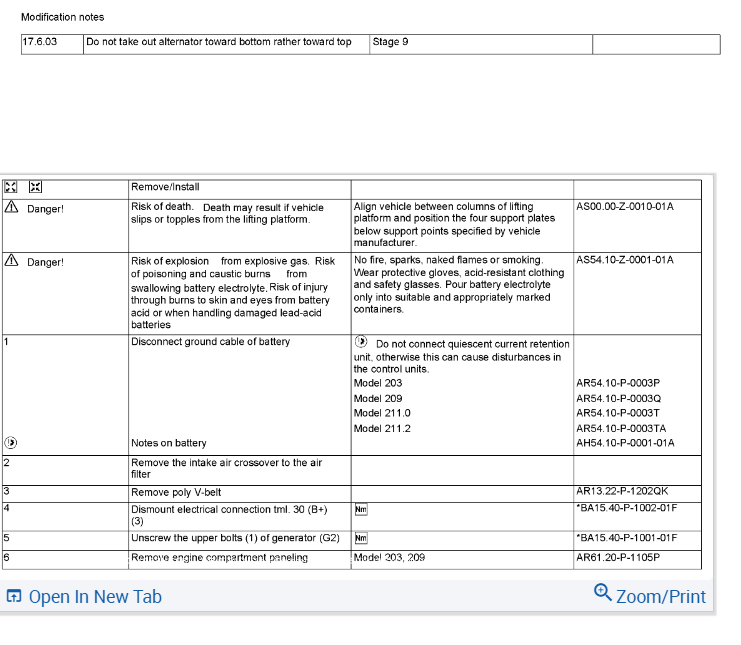Select the 17.6.03 modification note row
This screenshot has height=645, width=741.
pyautogui.click(x=370, y=44)
